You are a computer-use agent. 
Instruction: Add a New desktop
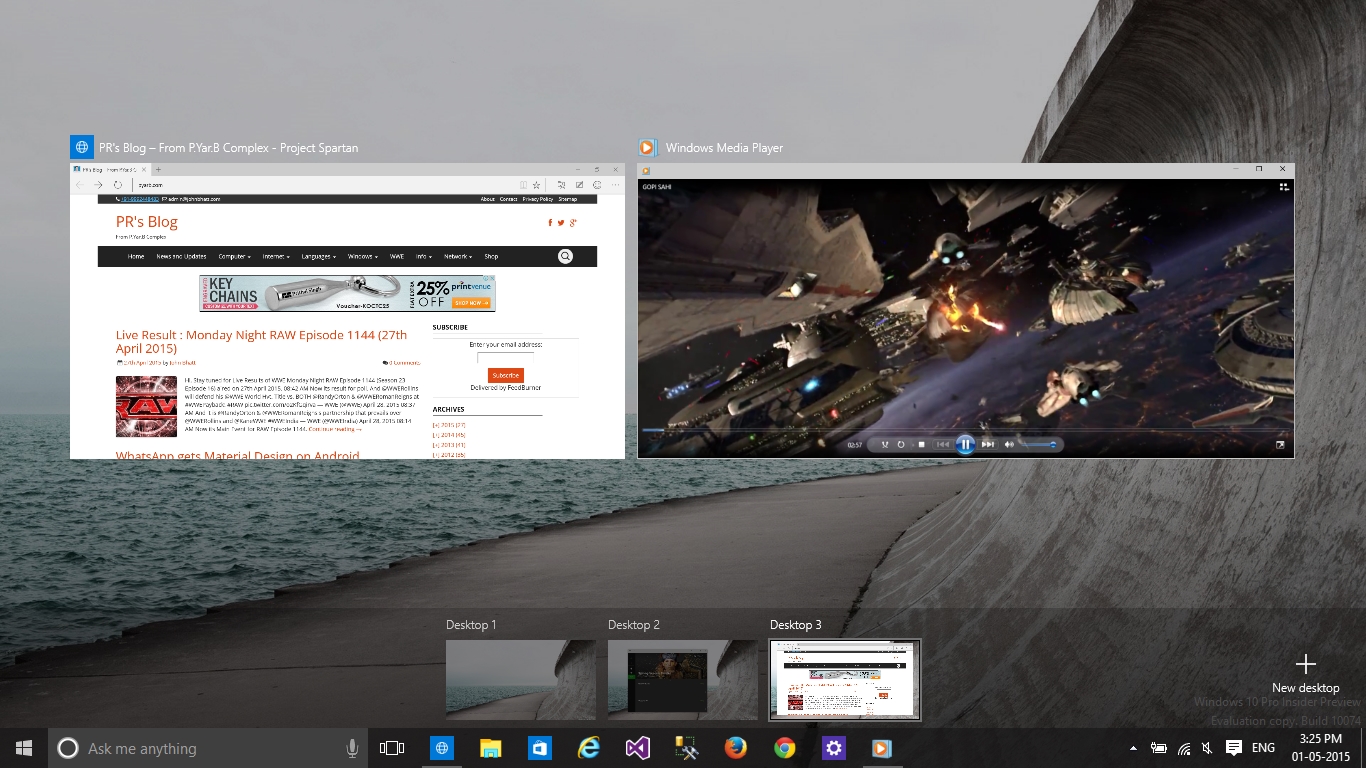coord(1305,673)
